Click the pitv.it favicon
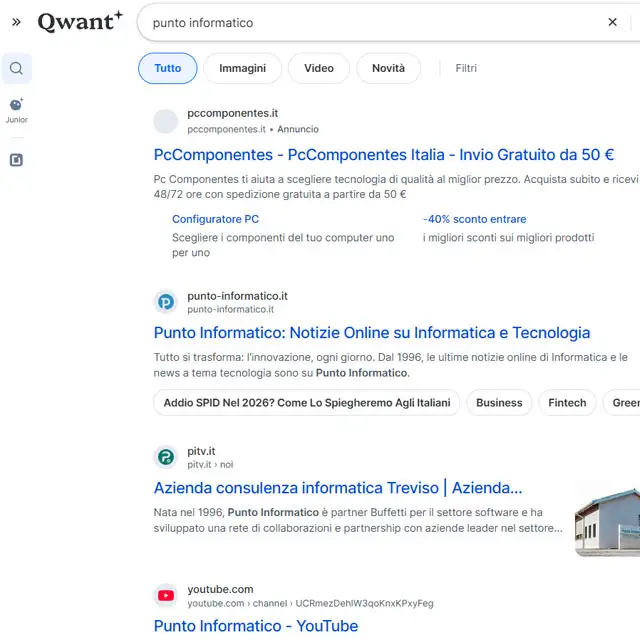This screenshot has width=640, height=640. click(x=166, y=457)
